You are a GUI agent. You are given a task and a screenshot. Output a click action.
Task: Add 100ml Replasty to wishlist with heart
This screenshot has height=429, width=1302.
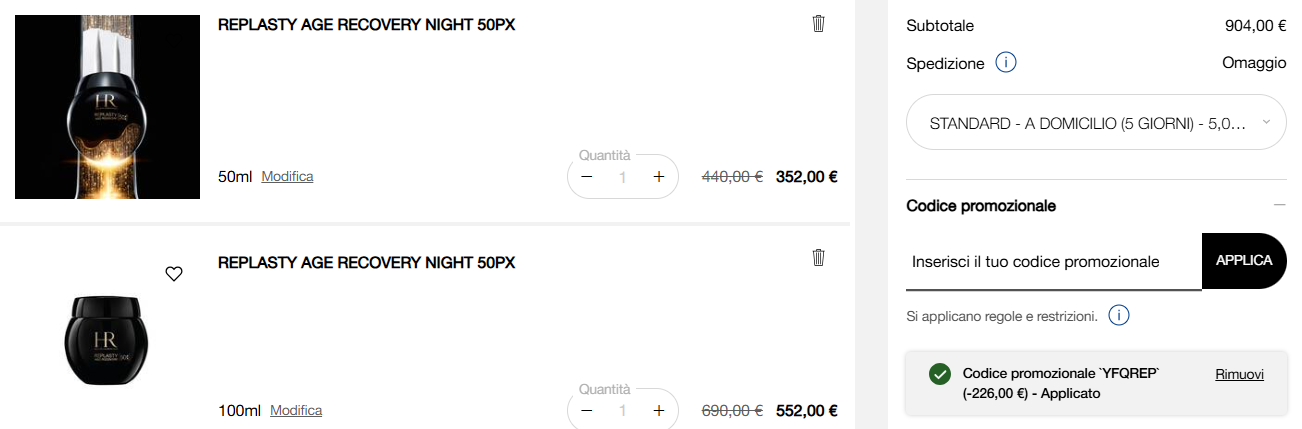(x=174, y=274)
